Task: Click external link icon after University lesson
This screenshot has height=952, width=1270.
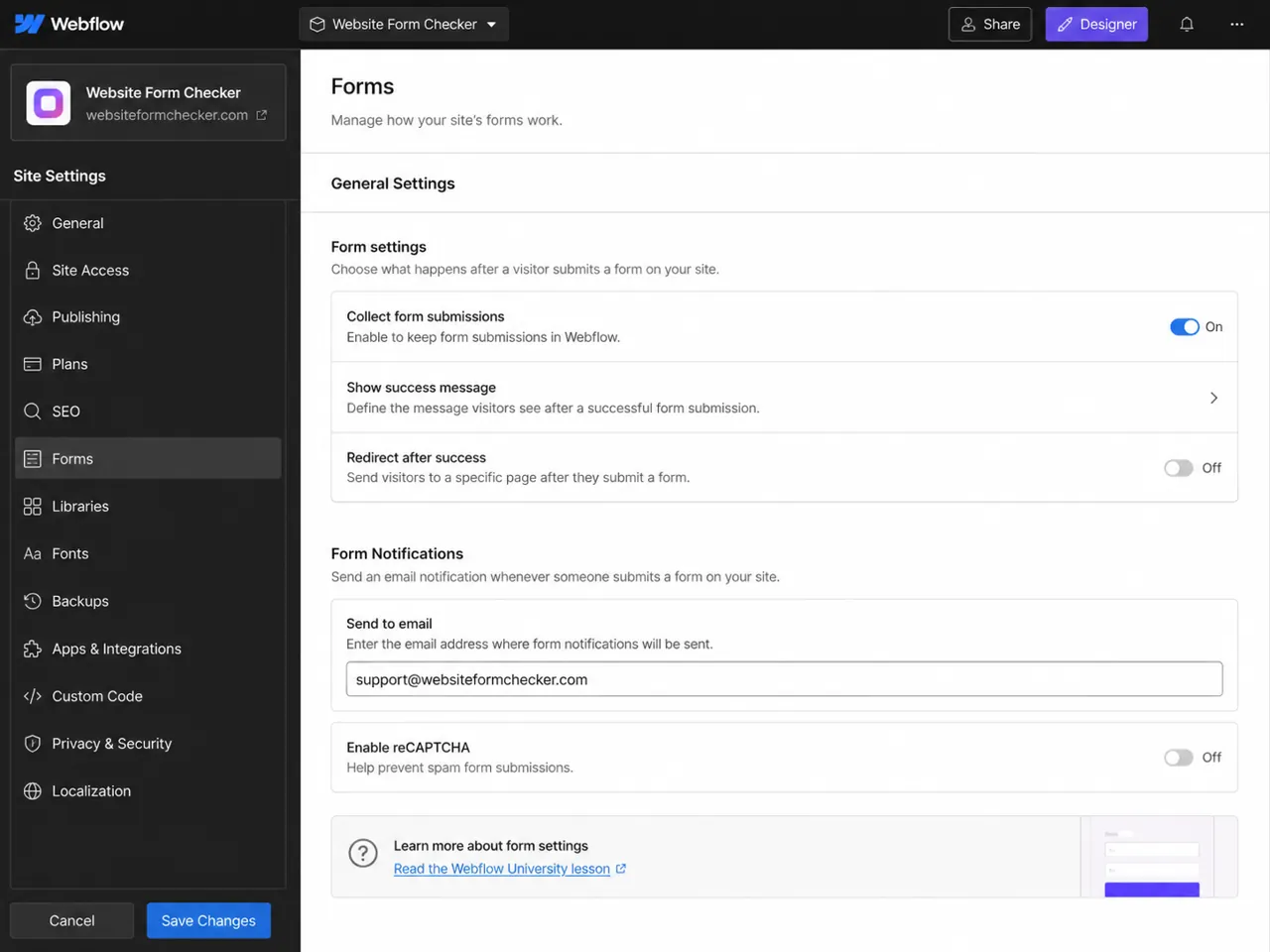Action: 621,869
